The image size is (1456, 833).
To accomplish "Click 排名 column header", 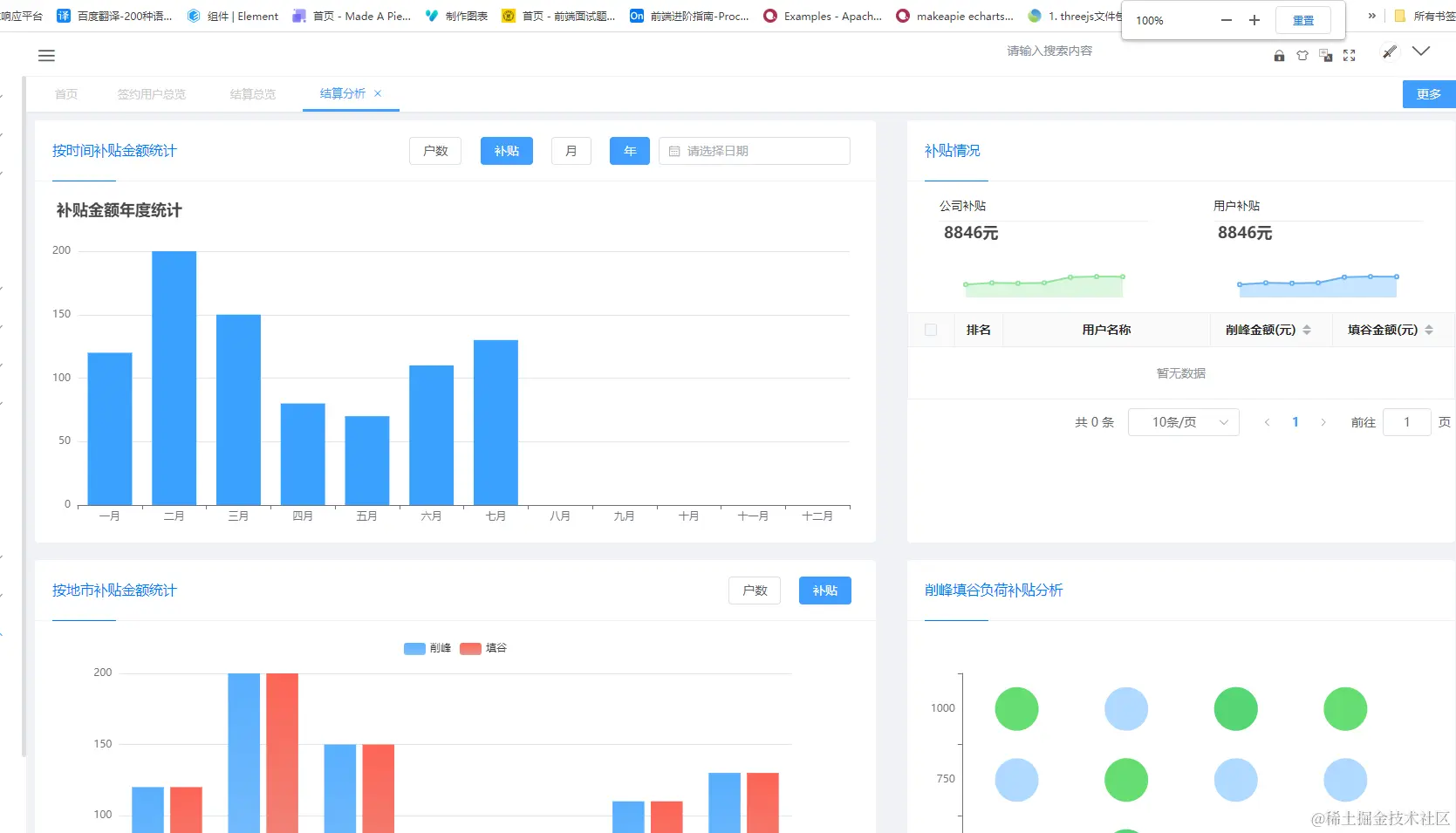I will point(979,330).
